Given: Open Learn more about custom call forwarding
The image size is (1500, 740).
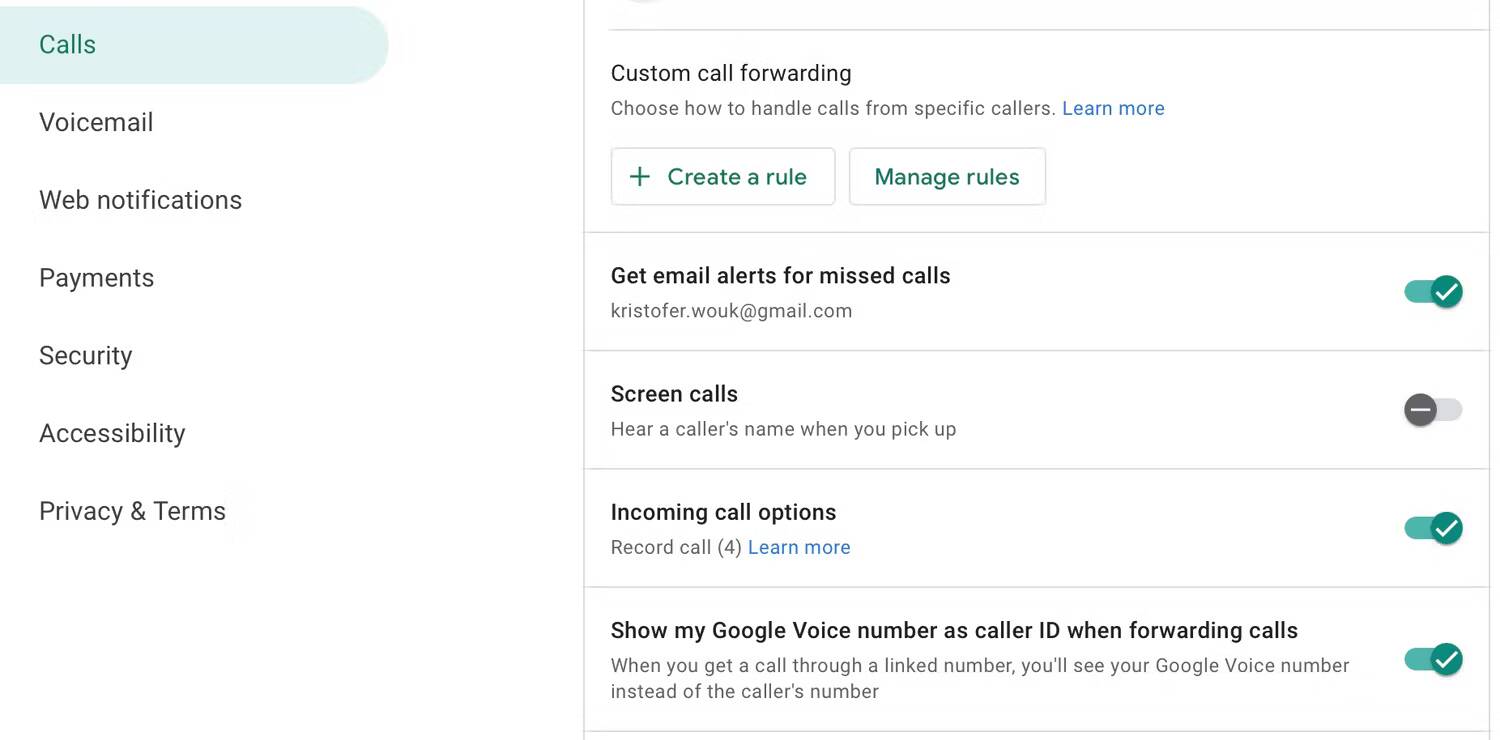Looking at the screenshot, I should [x=1112, y=108].
